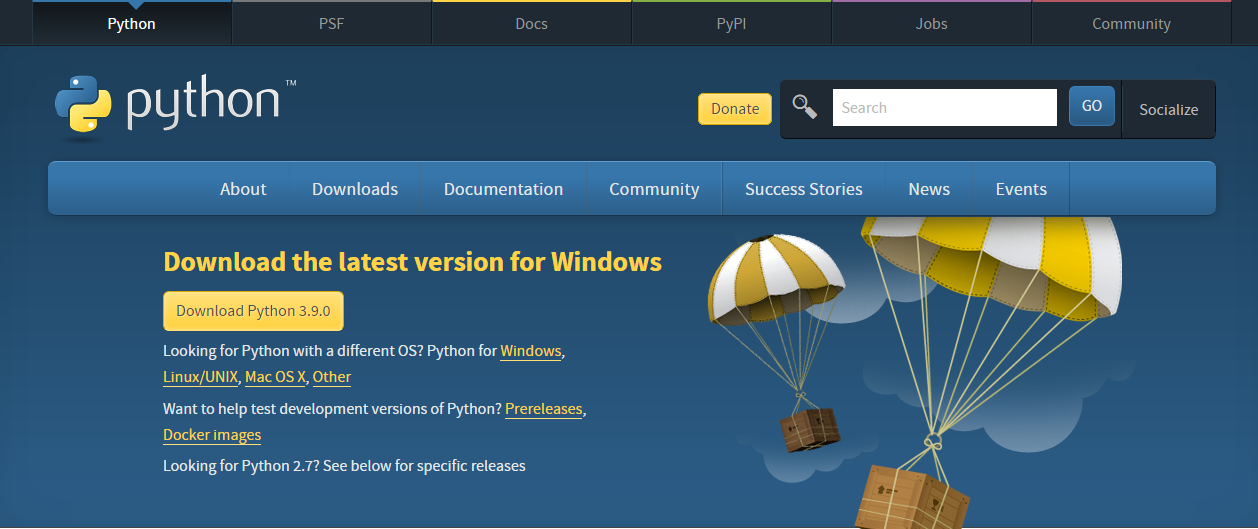Viewport: 1258px width, 529px height.
Task: Click the yellow Donate button
Action: pos(735,109)
